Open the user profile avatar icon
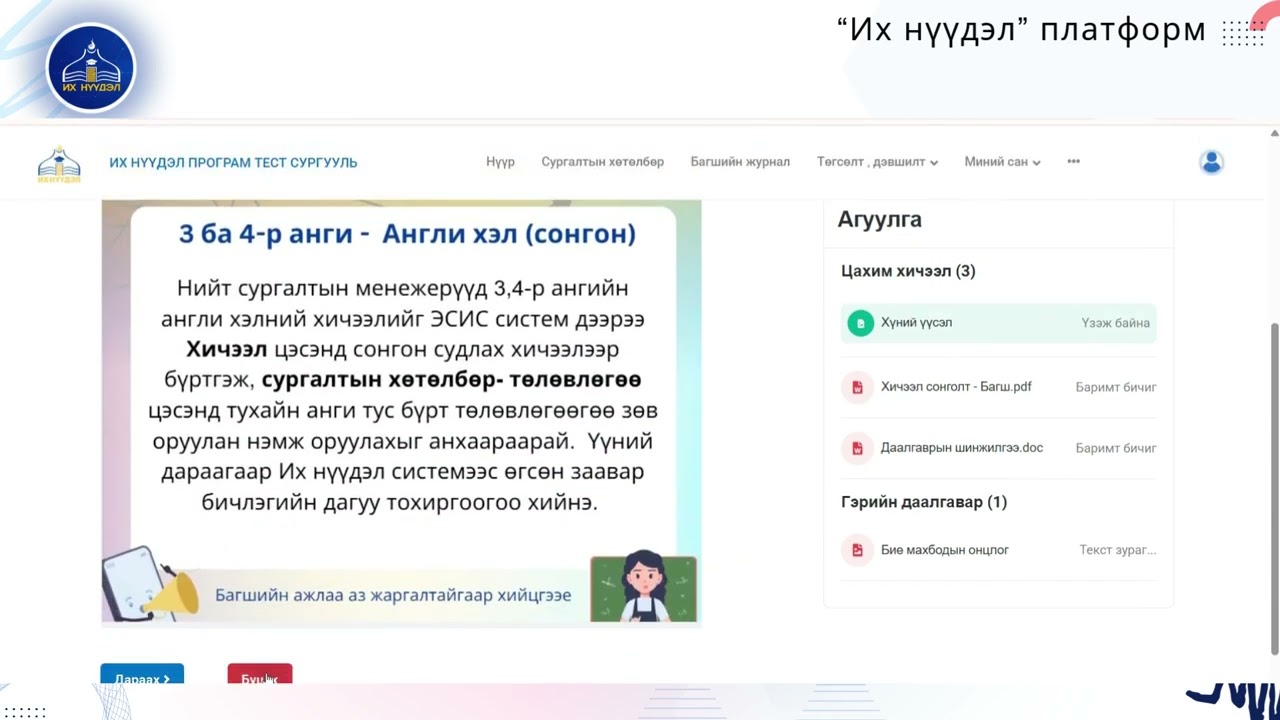Image resolution: width=1280 pixels, height=720 pixels. [x=1211, y=162]
